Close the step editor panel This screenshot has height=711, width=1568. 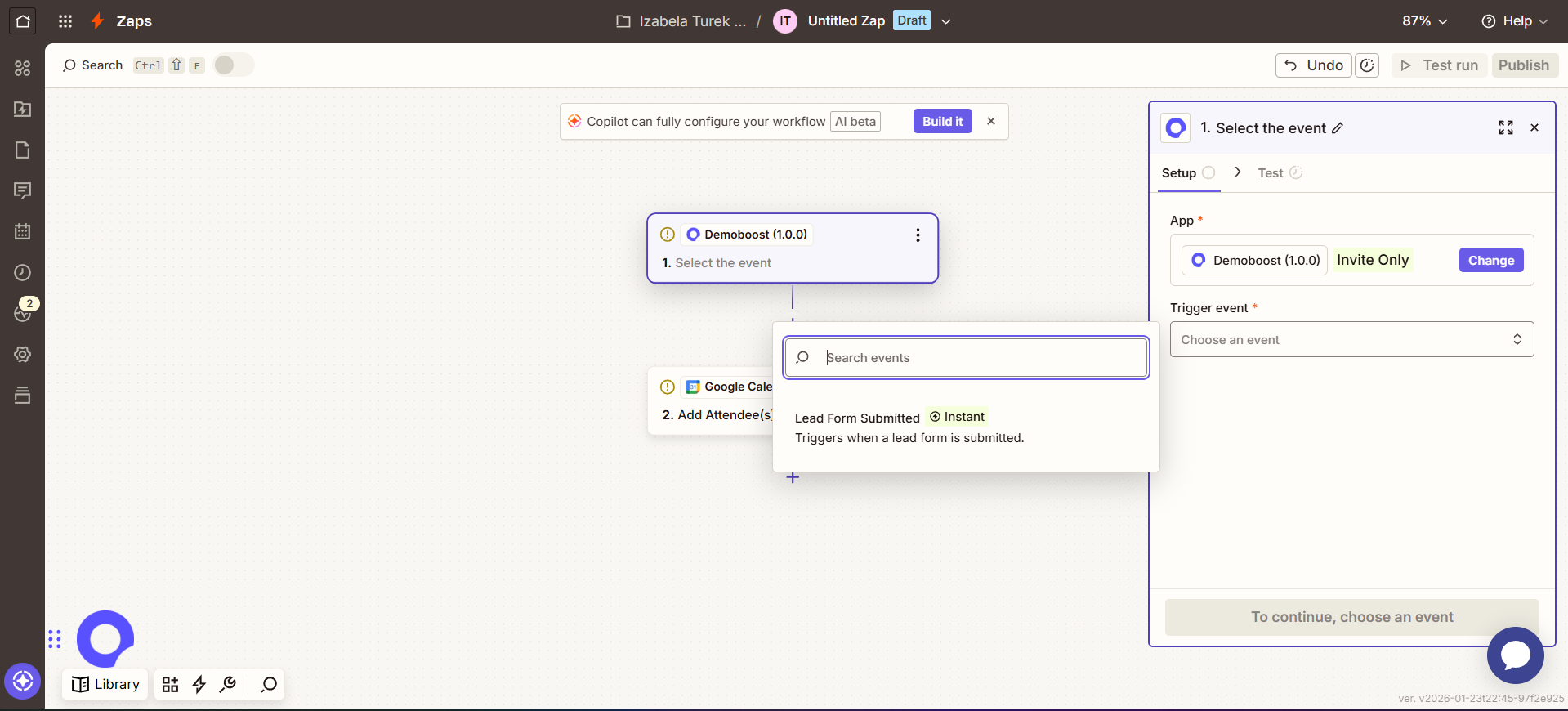pos(1534,127)
